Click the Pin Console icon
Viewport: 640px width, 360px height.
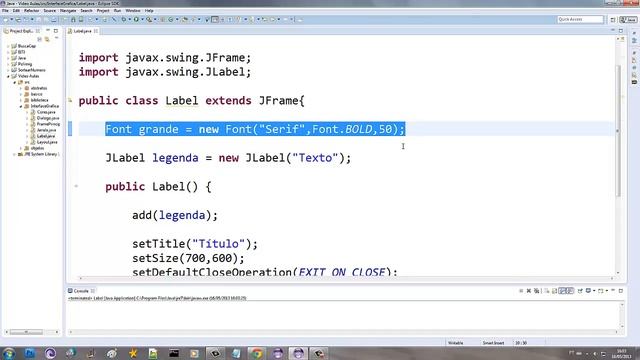tap(580, 291)
